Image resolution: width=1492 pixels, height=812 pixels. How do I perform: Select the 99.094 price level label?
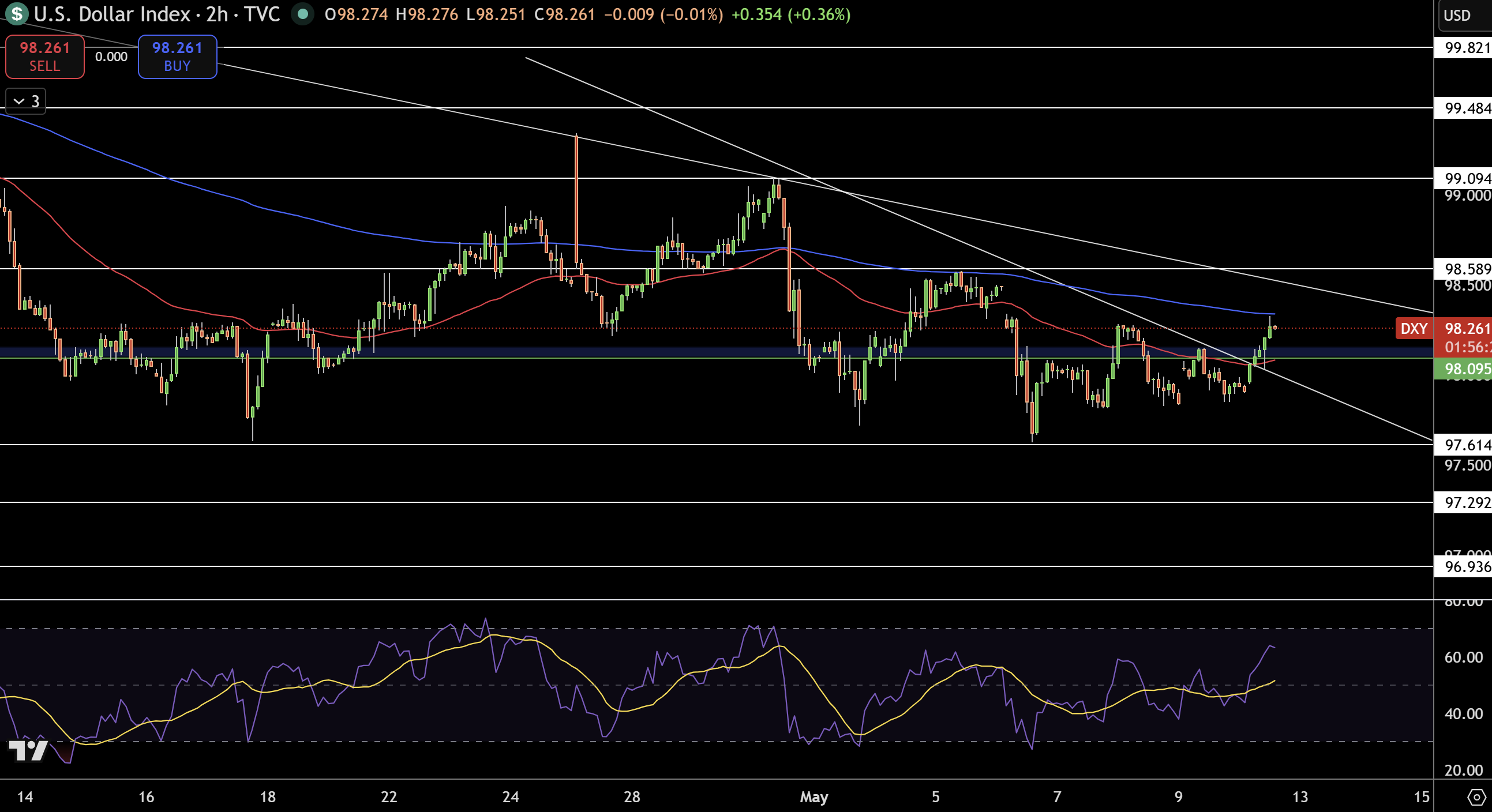[1463, 178]
